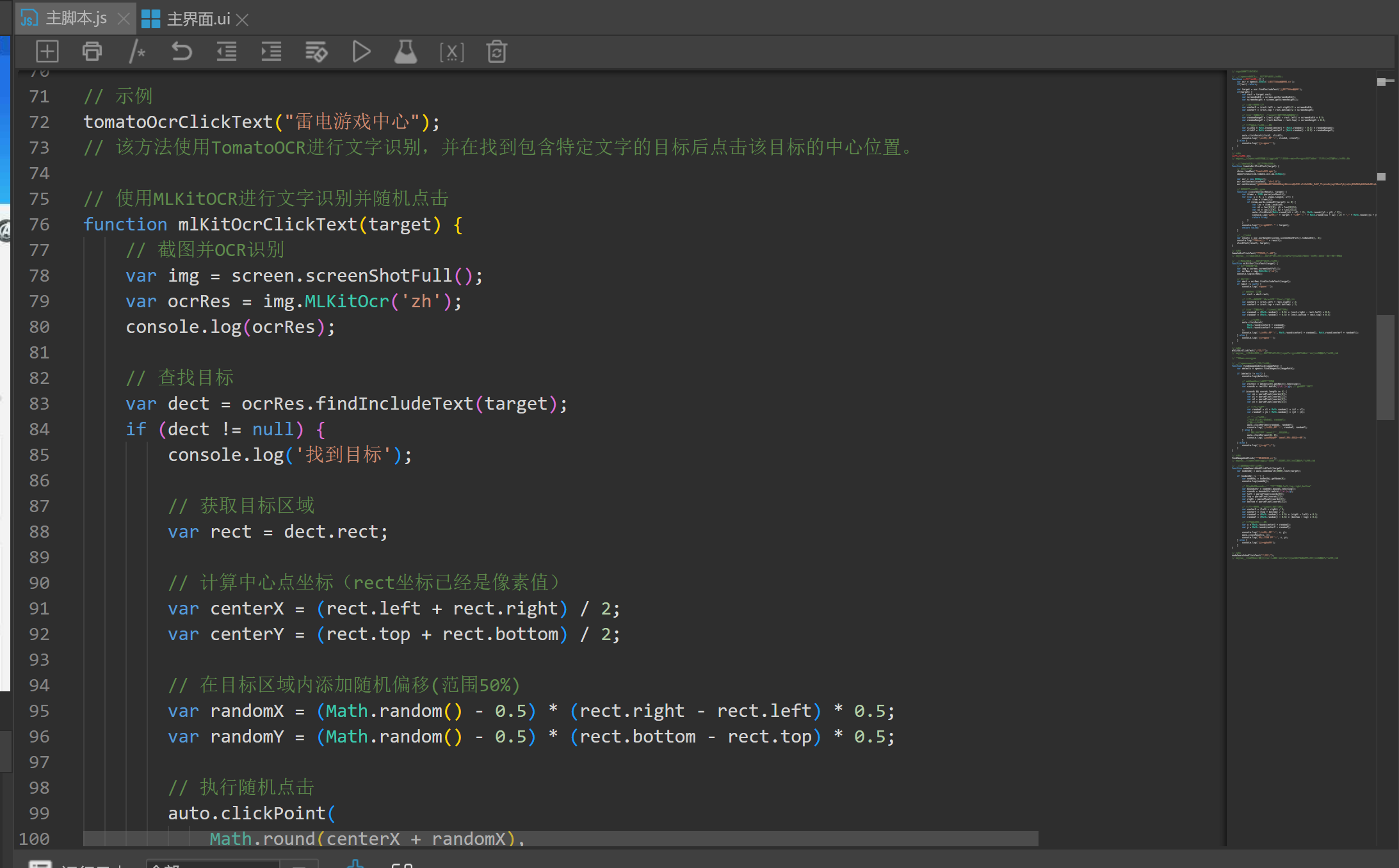This screenshot has height=868, width=1399.
Task: Toggle comment with the /* icon
Action: click(137, 51)
